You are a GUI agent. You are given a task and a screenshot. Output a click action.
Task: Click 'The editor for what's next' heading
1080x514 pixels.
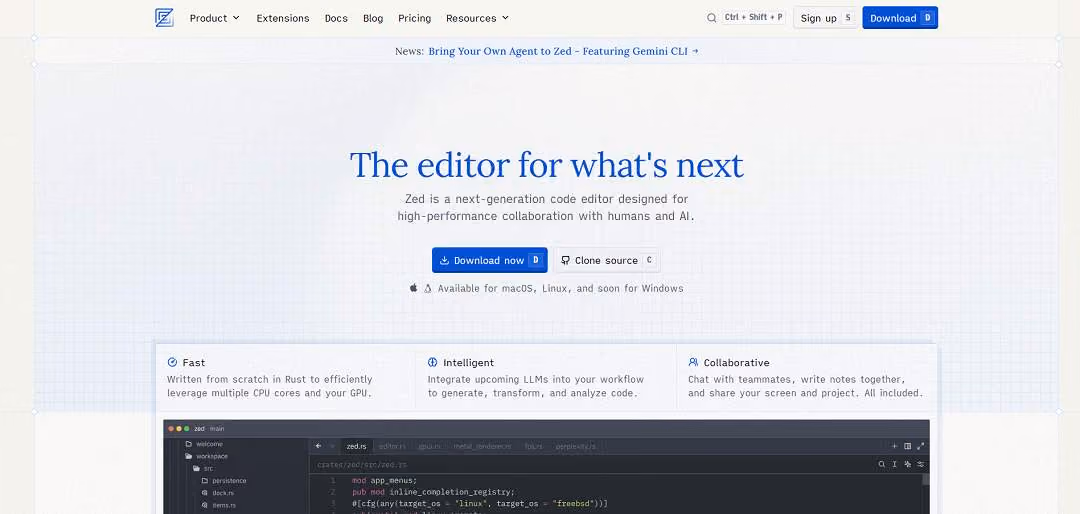point(547,165)
